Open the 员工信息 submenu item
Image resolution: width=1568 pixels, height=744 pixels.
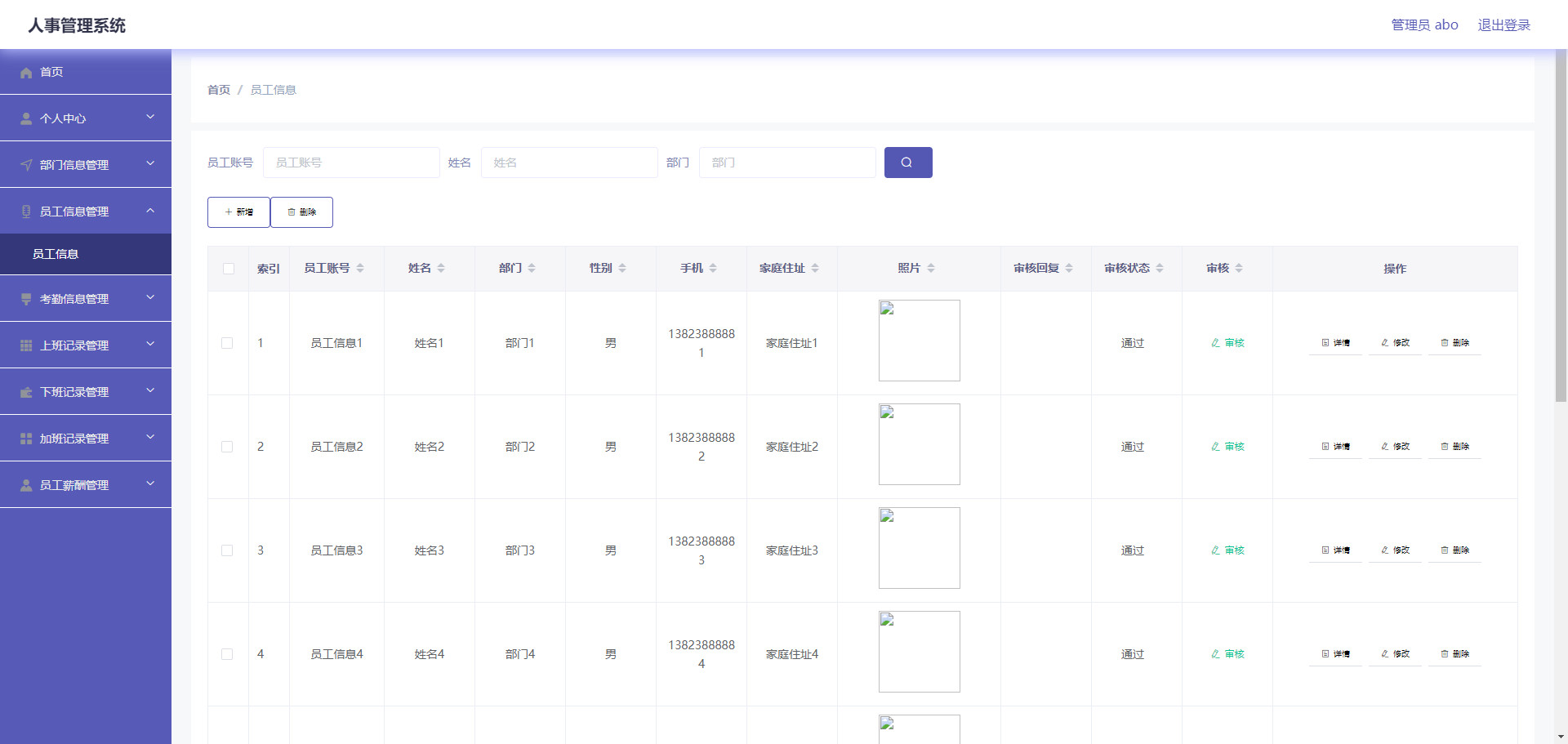(x=56, y=254)
